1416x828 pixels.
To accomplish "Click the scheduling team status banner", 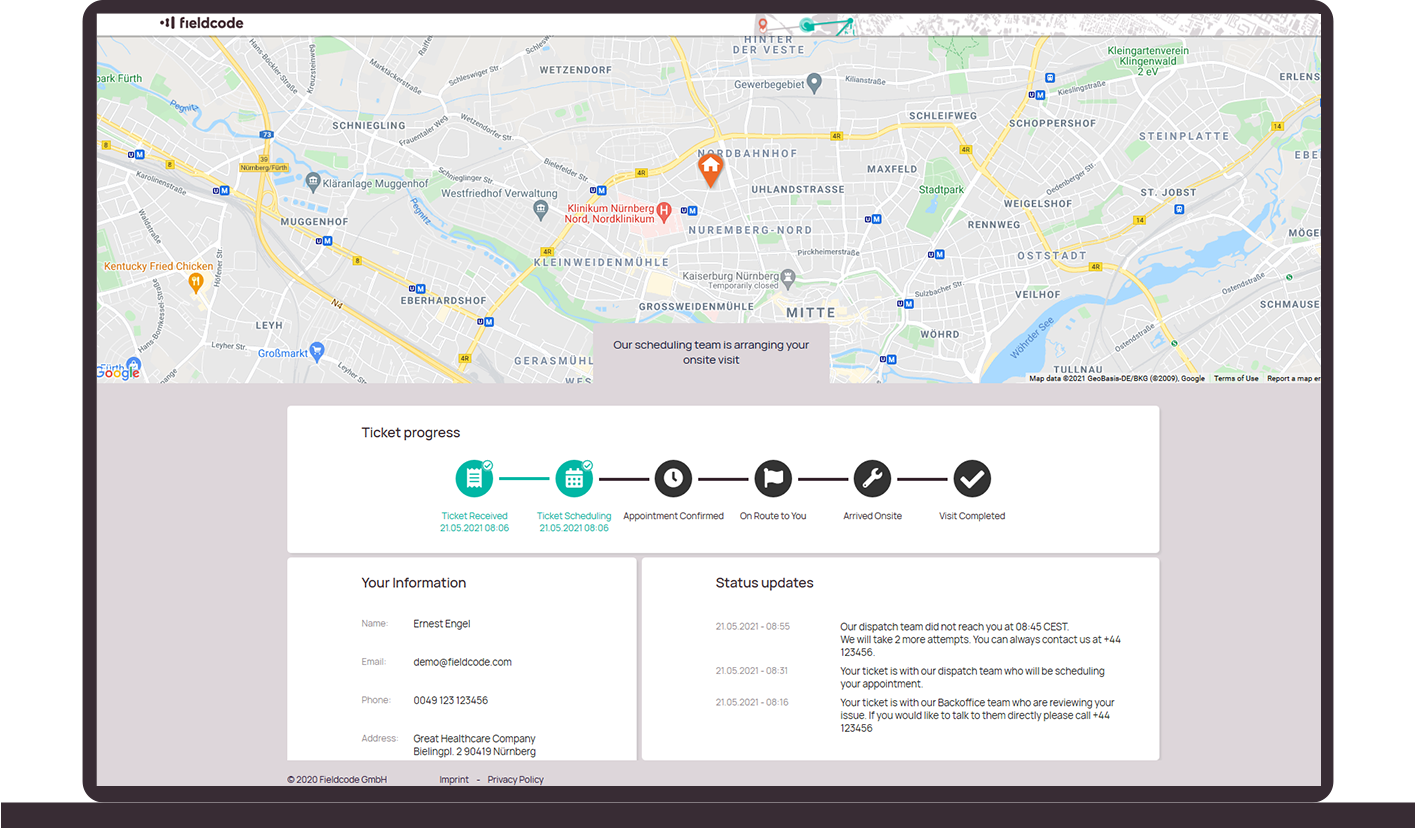I will [x=711, y=352].
